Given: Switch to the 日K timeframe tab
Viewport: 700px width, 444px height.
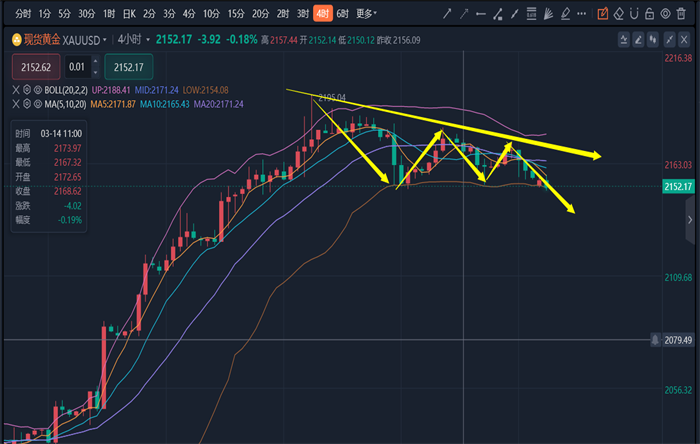Looking at the screenshot, I should click(129, 14).
